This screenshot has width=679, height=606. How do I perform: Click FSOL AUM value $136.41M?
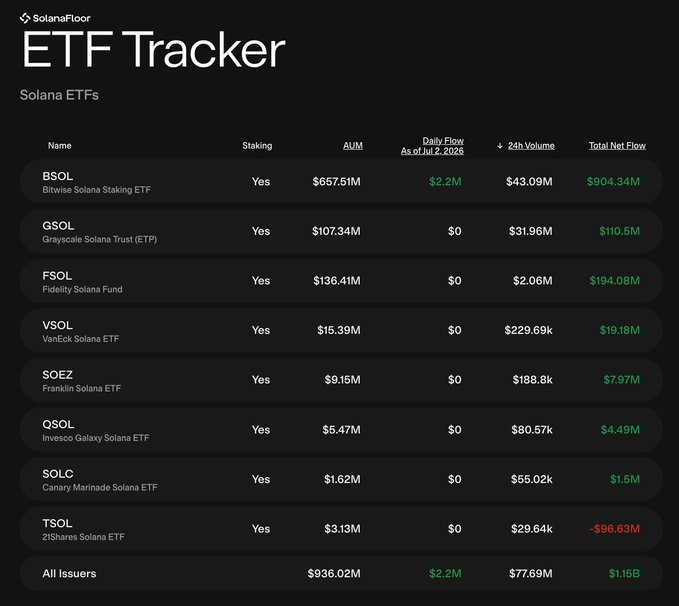337,281
